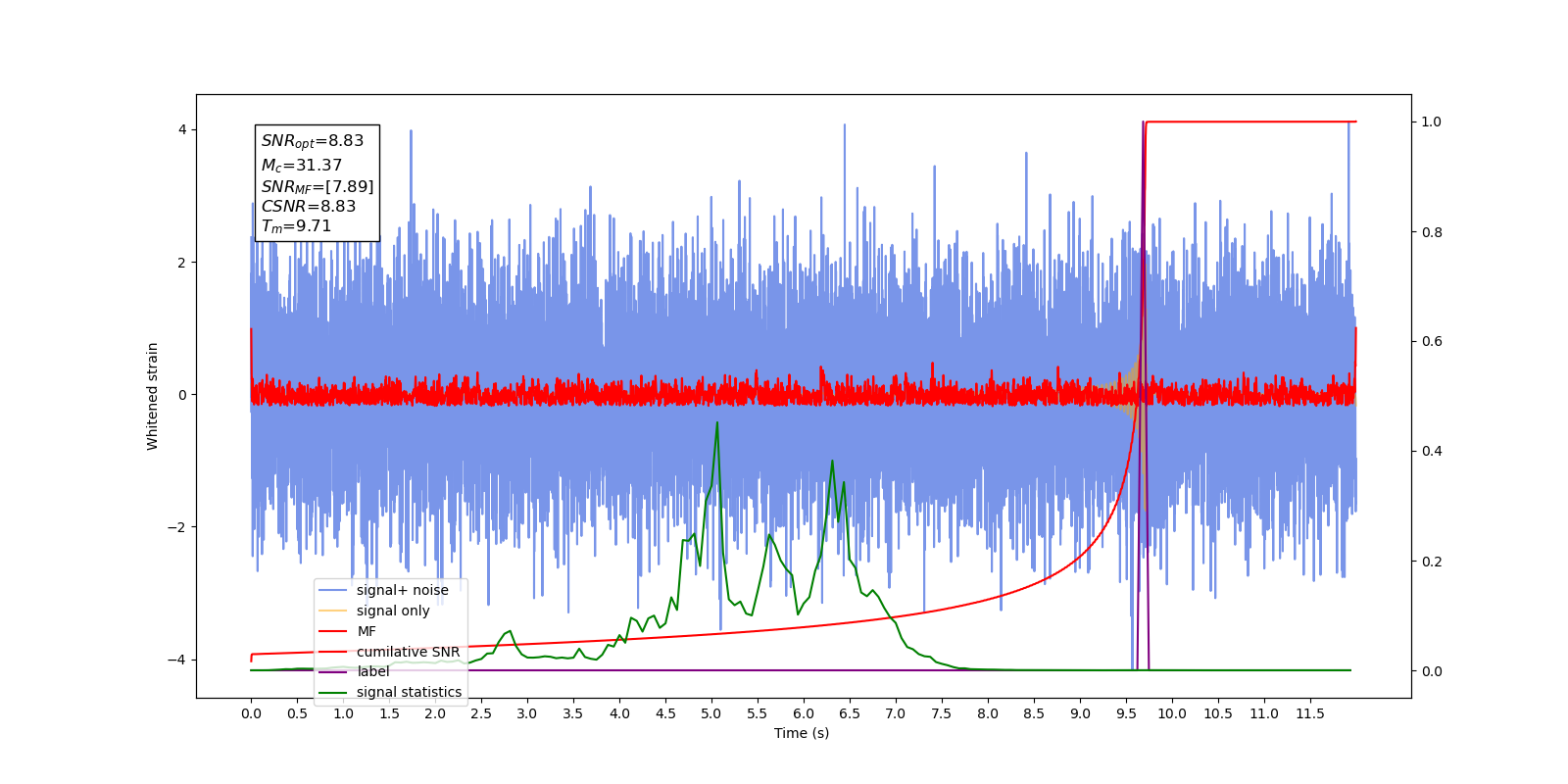The image size is (1568, 784).
Task: Select the 'MF' legend entry
Action: click(x=367, y=631)
